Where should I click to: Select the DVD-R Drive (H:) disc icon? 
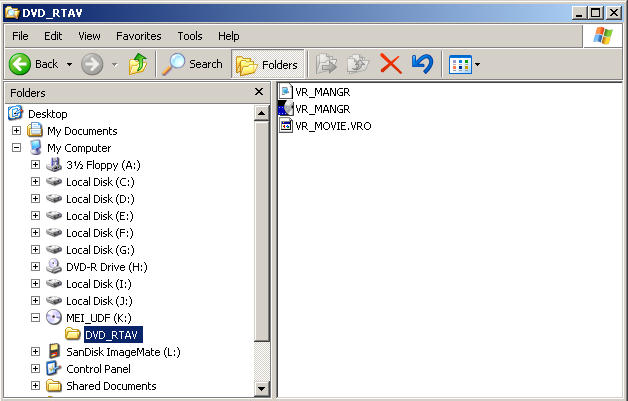pos(54,266)
